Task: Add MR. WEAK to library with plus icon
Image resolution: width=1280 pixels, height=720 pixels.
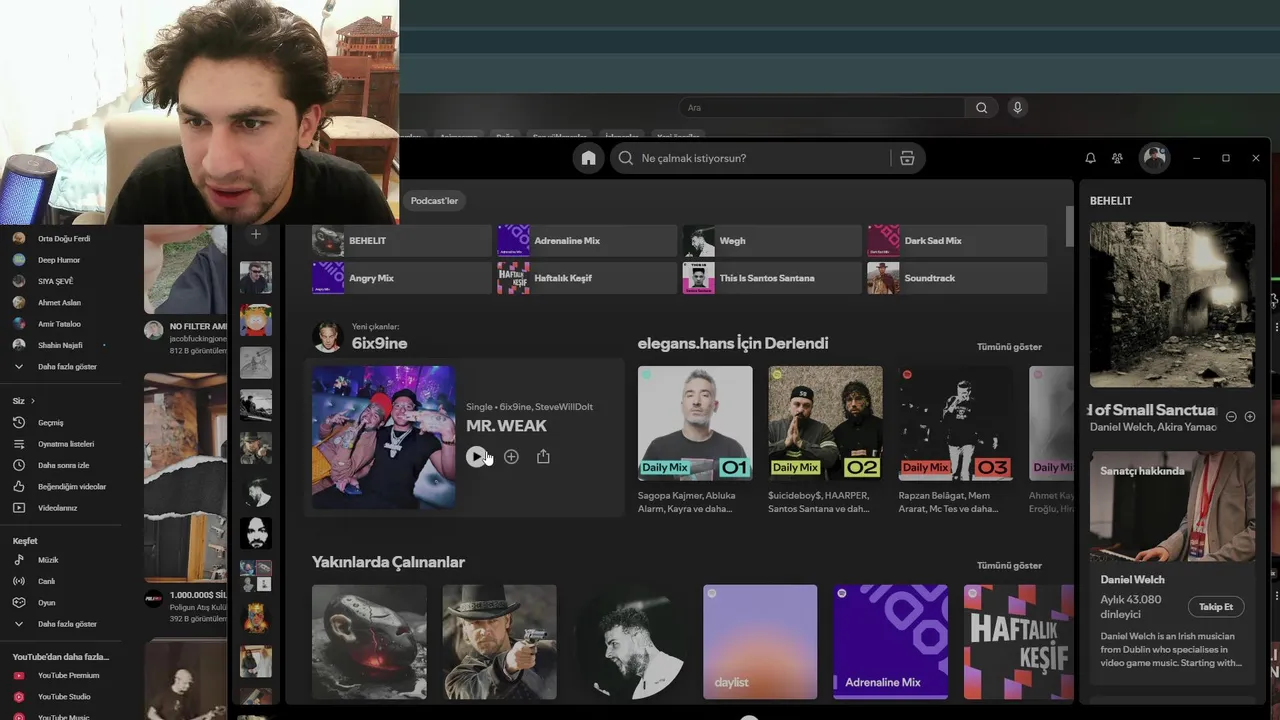Action: 511,456
